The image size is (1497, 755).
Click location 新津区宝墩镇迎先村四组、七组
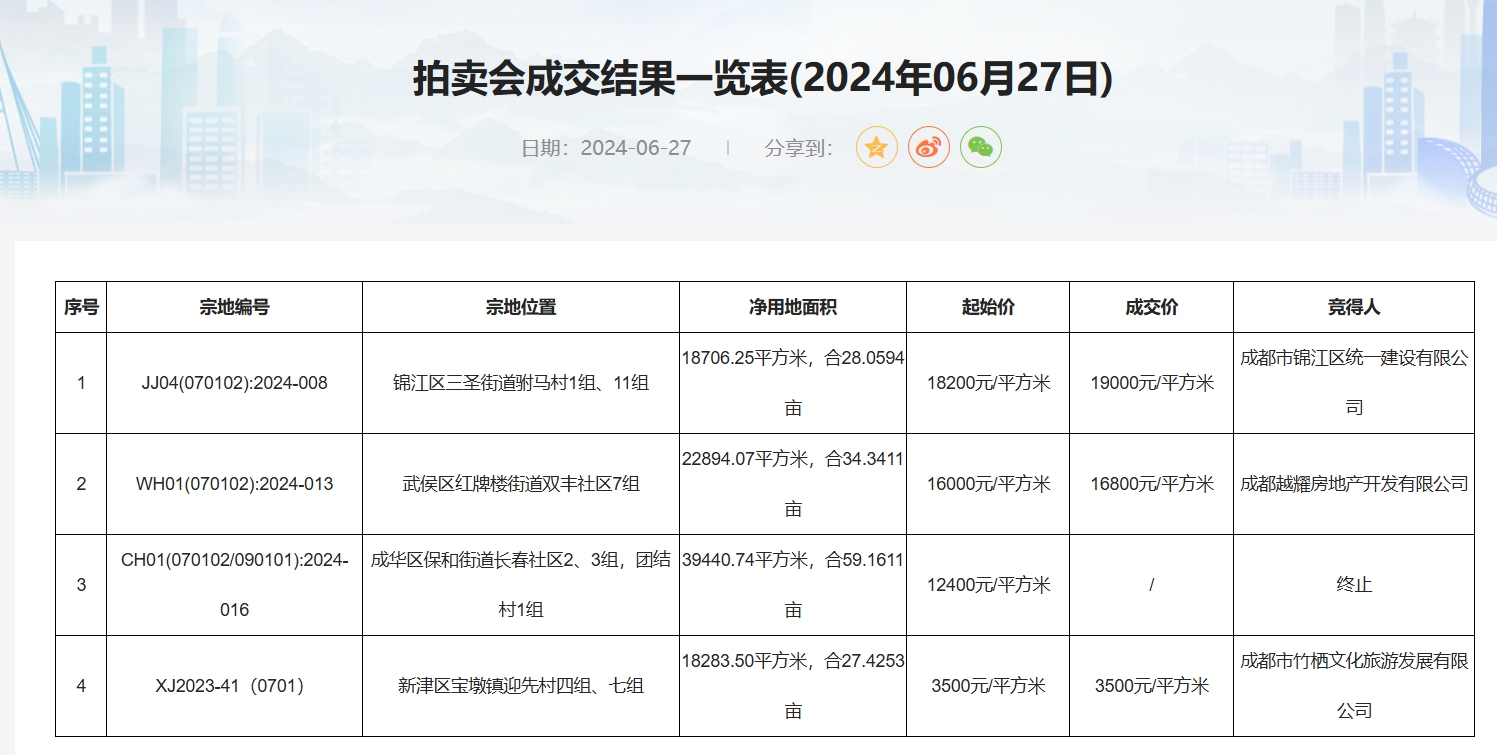pyautogui.click(x=521, y=686)
